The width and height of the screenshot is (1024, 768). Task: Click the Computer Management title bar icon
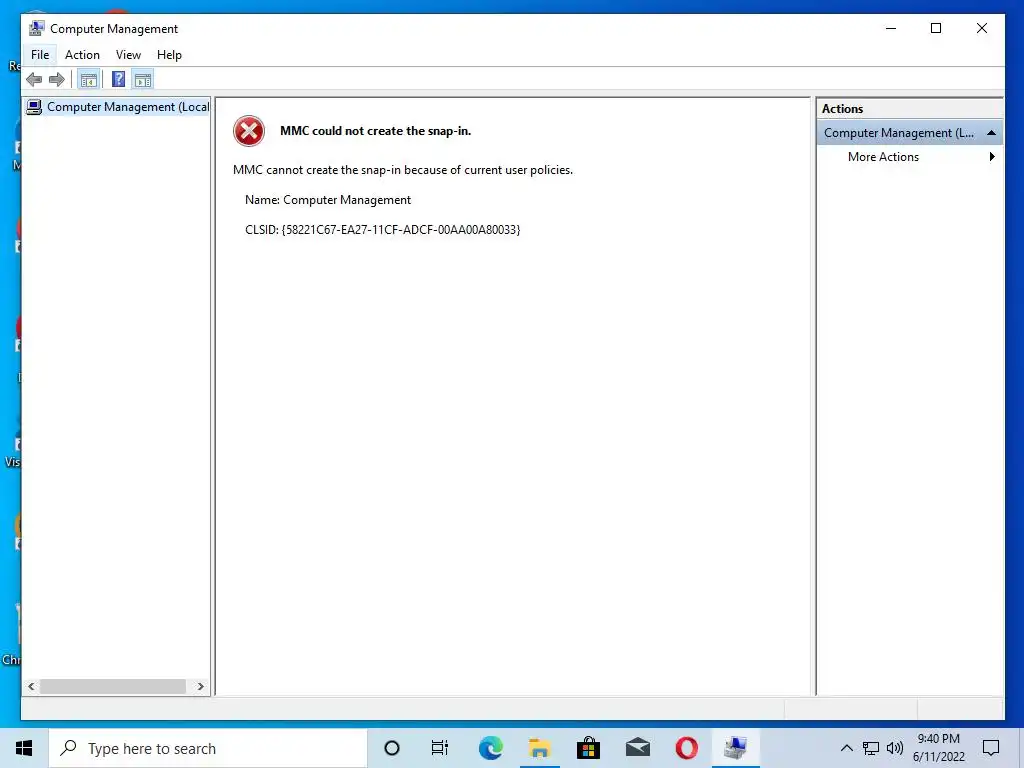coord(37,28)
